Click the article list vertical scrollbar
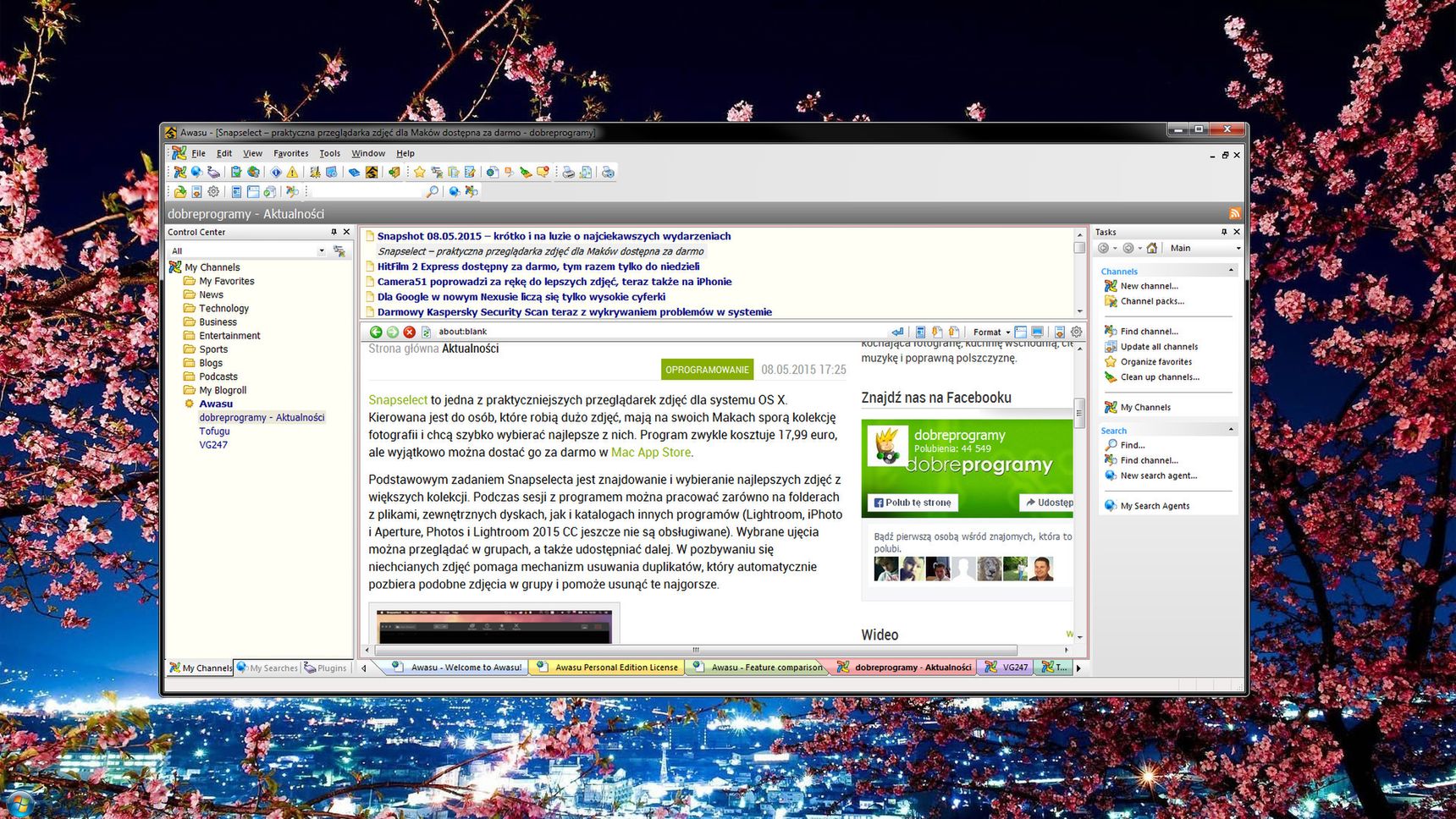Image resolution: width=1456 pixels, height=819 pixels. tap(1079, 273)
